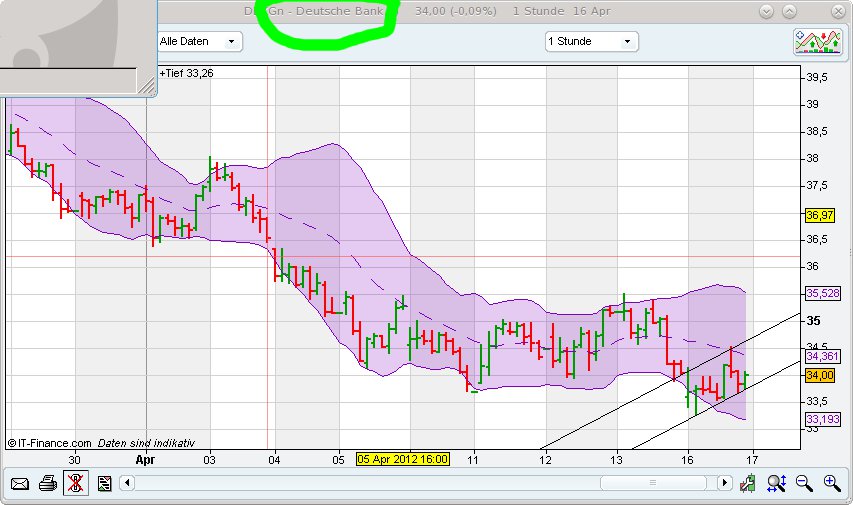Open the 1 Stunde timeframe dropdown

pyautogui.click(x=592, y=41)
